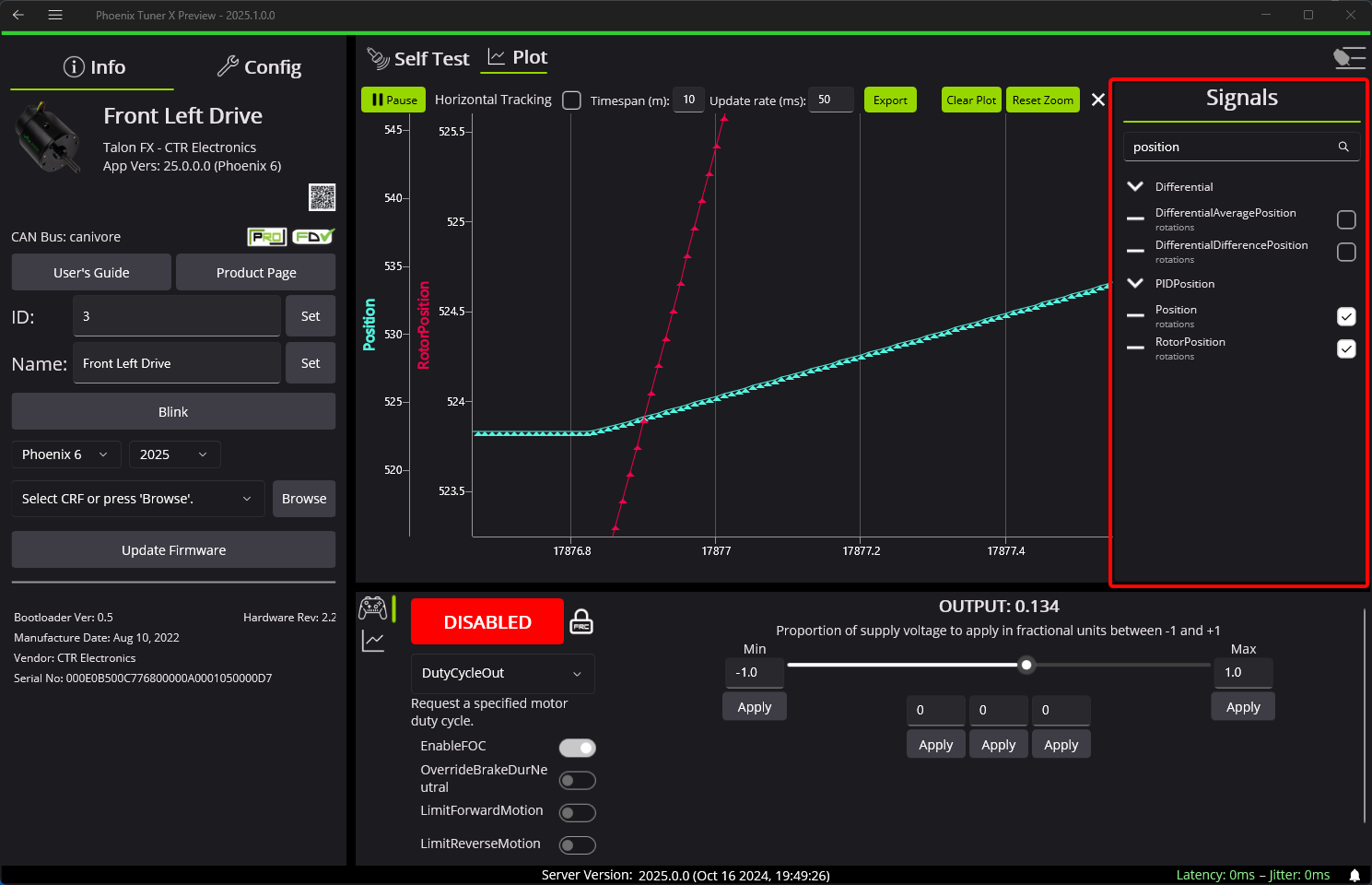Click the device ID input field

177,316
